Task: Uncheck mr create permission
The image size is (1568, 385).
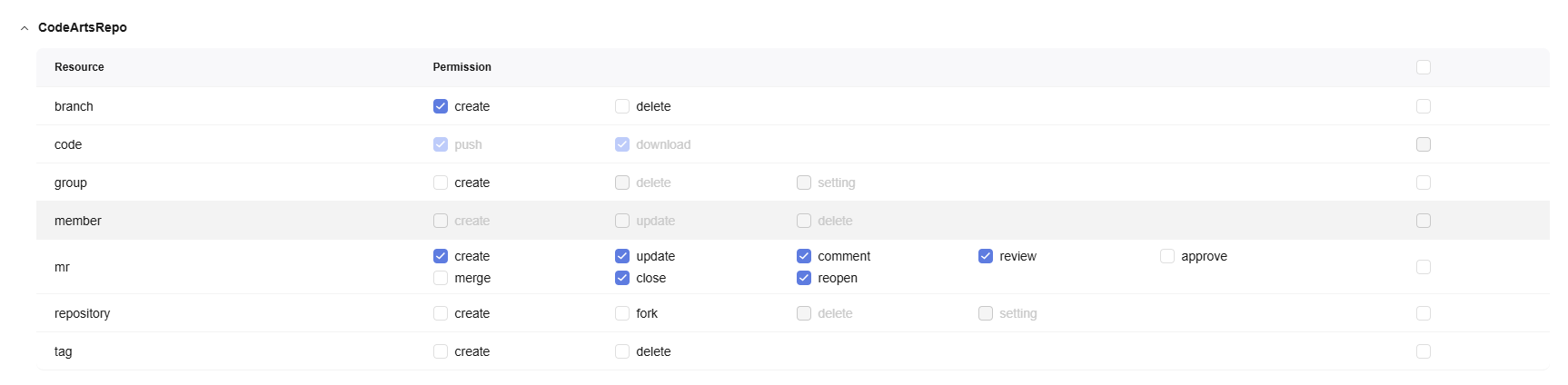Action: [441, 256]
